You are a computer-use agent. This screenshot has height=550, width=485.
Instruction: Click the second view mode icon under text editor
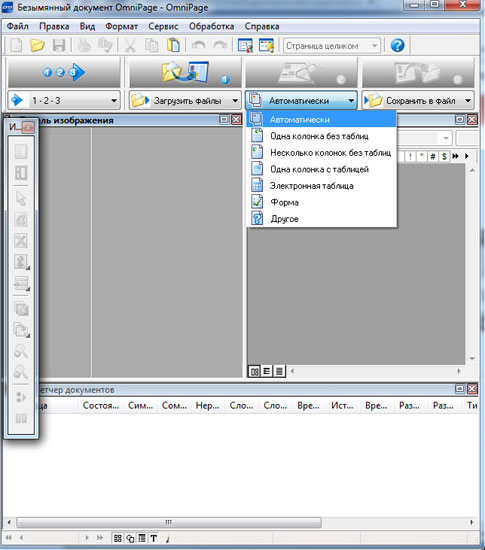point(267,371)
